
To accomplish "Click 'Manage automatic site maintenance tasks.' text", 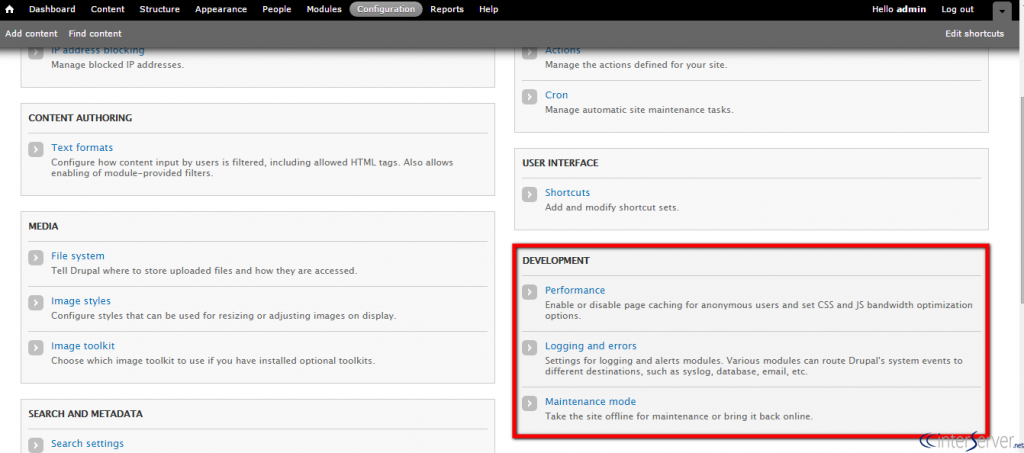I will [x=639, y=110].
